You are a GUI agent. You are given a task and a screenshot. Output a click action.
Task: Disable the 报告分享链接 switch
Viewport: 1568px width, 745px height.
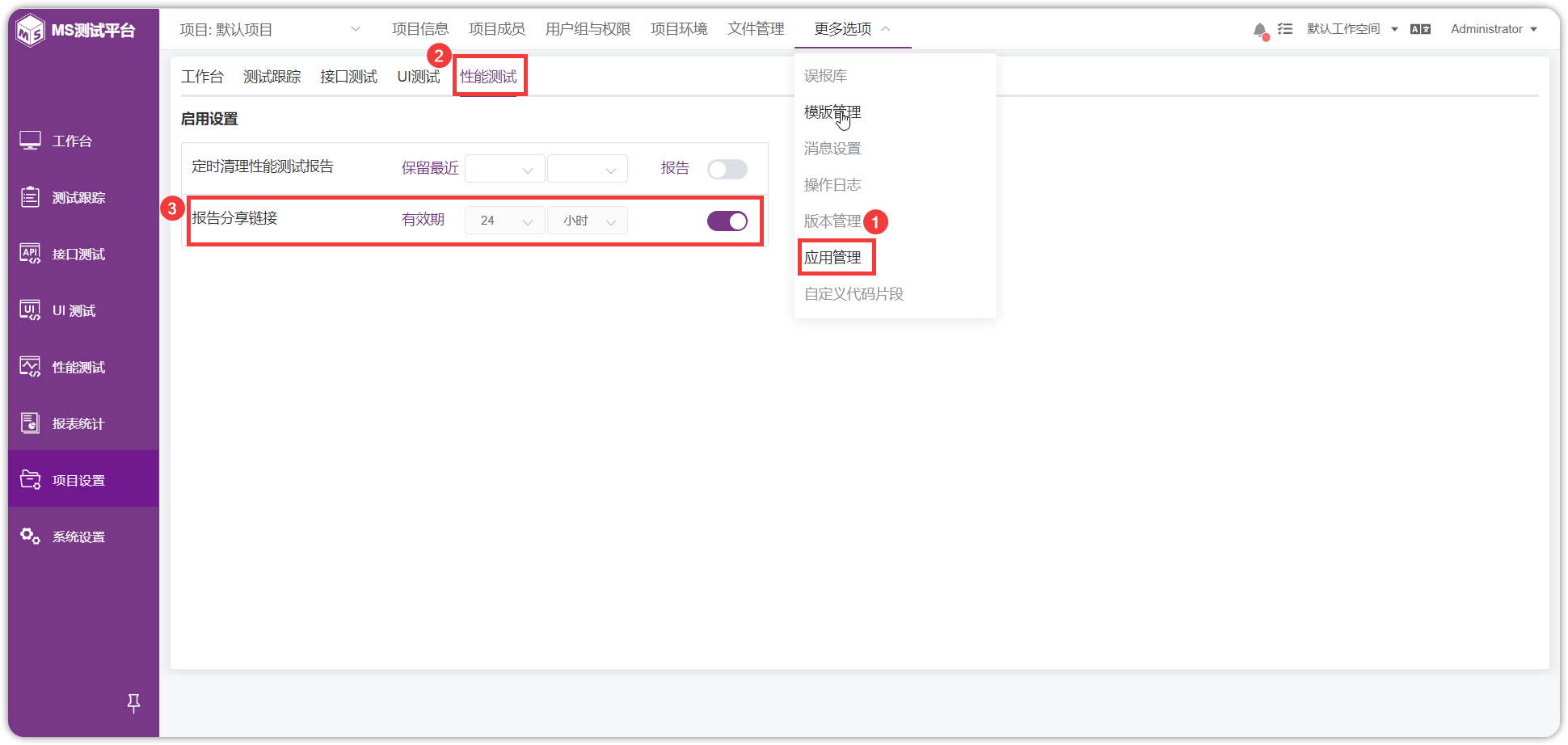[x=727, y=221]
